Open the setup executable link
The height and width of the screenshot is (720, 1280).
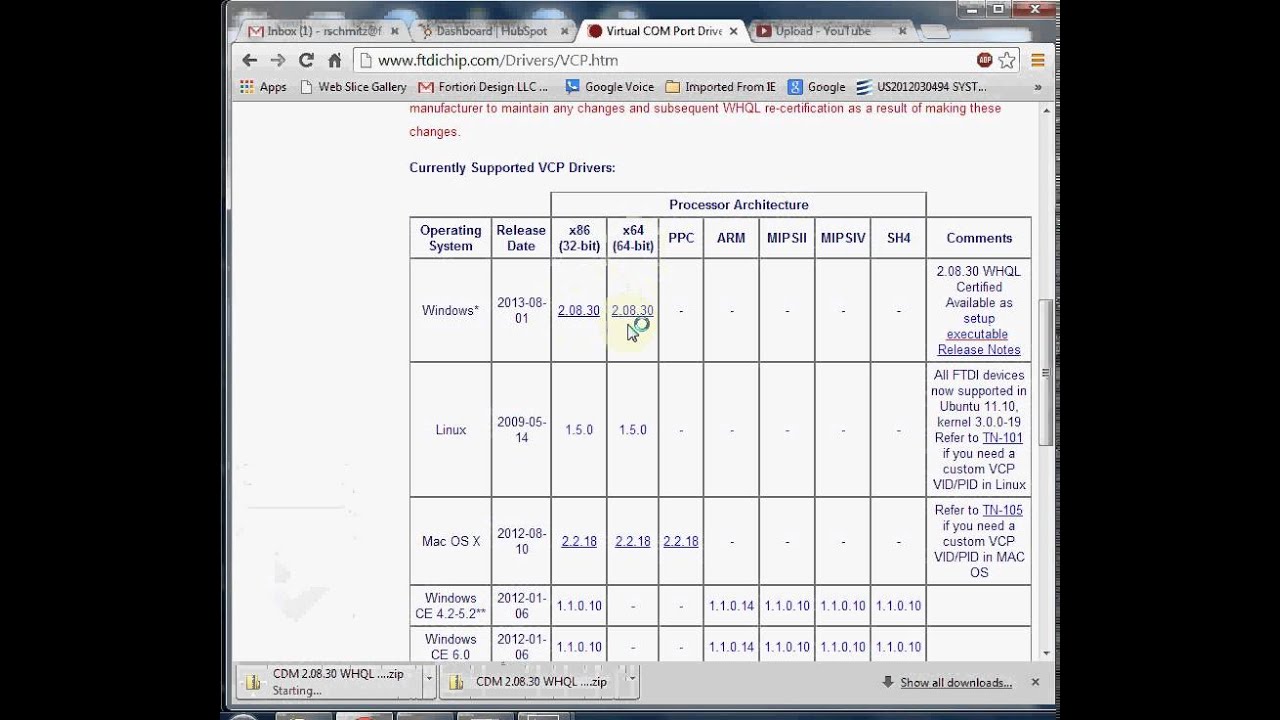[x=977, y=334]
